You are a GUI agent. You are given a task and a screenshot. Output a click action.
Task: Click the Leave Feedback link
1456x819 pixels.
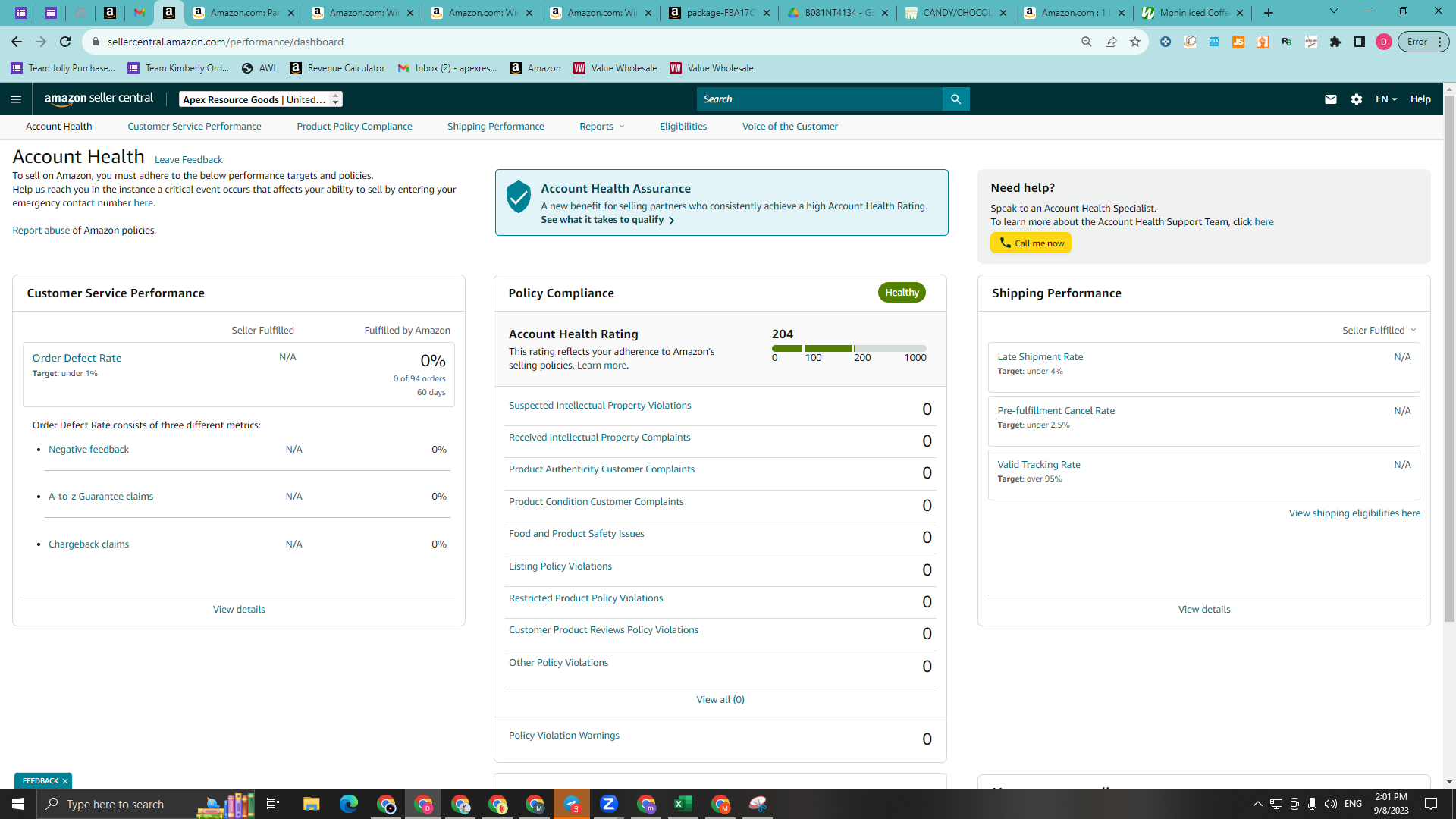188,160
